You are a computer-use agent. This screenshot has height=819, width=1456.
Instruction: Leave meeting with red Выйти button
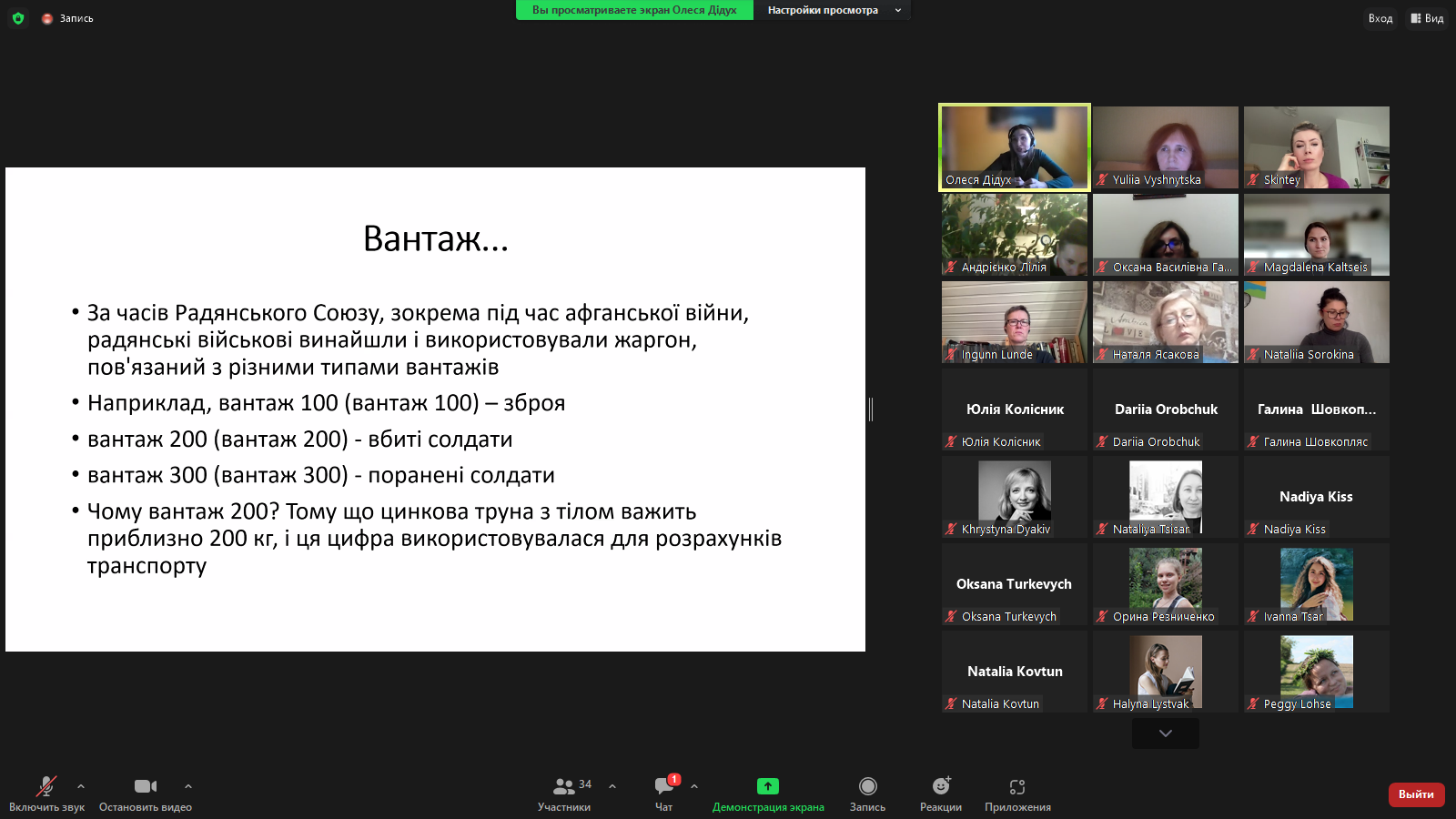point(1416,794)
